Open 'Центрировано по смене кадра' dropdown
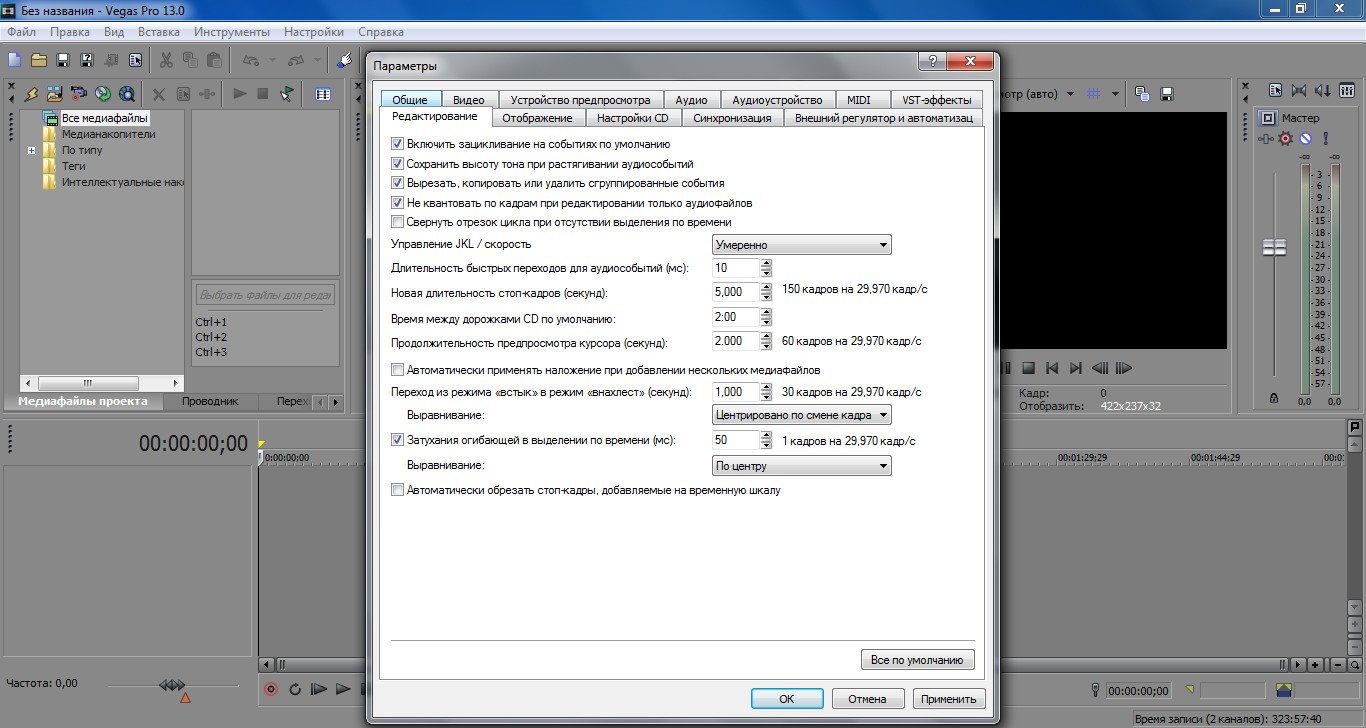 [x=801, y=415]
